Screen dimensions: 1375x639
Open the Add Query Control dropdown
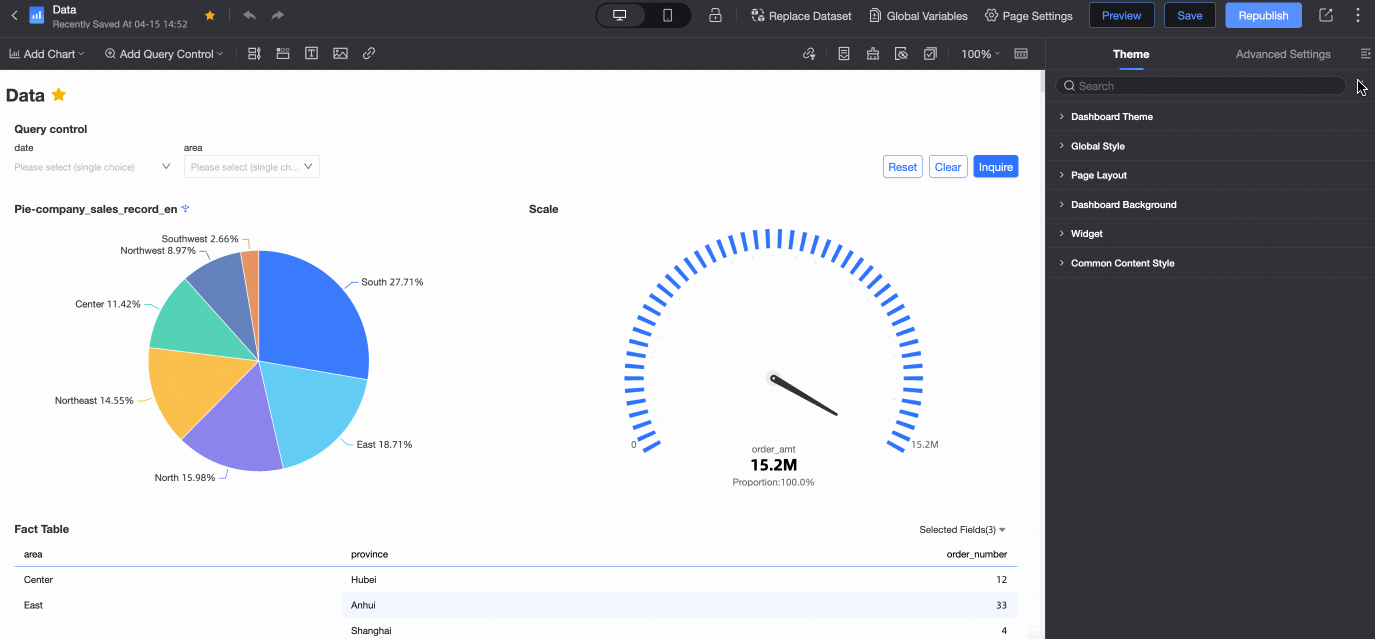(164, 54)
